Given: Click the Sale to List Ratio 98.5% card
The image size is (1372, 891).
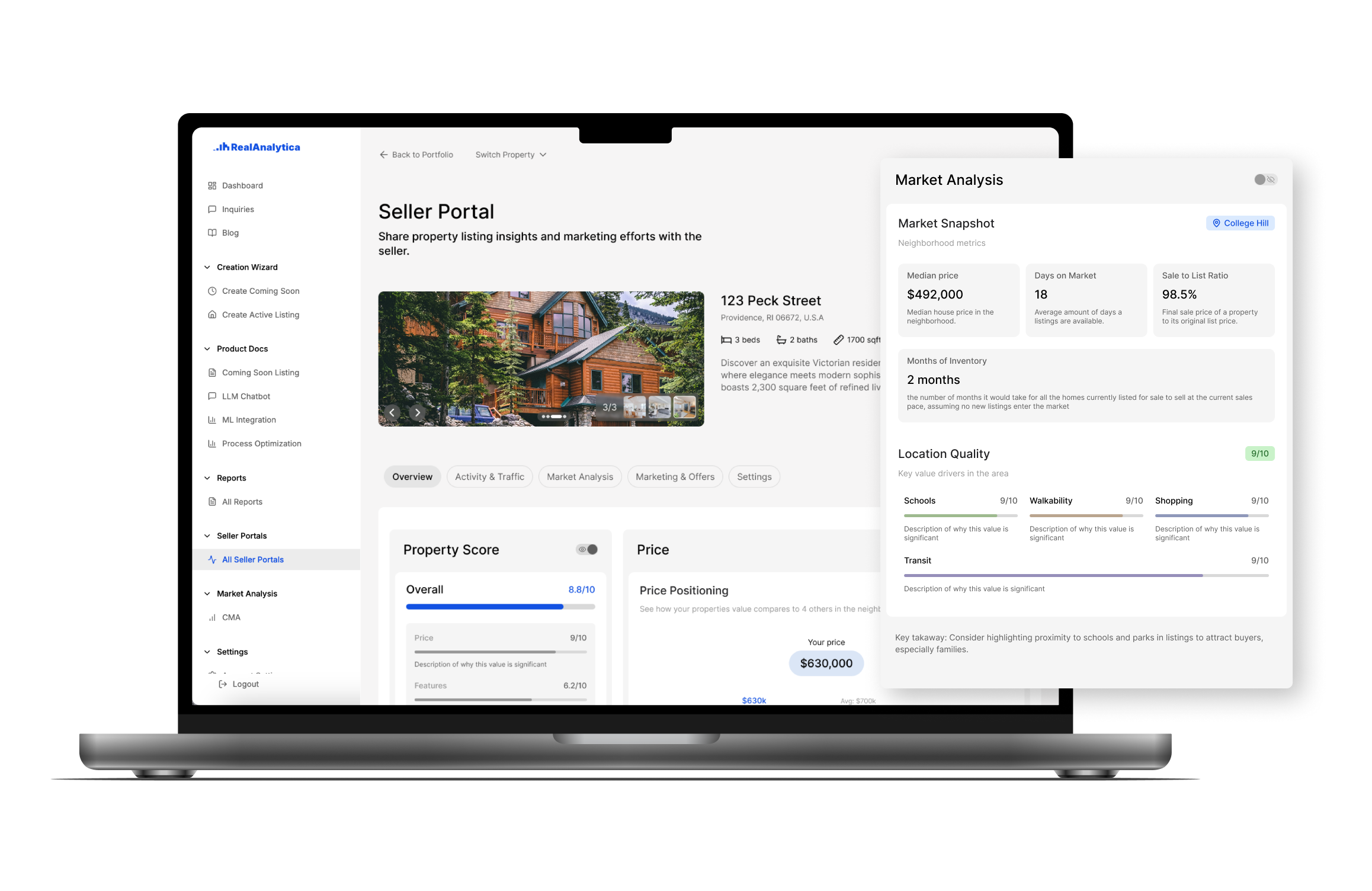Looking at the screenshot, I should (x=1213, y=300).
